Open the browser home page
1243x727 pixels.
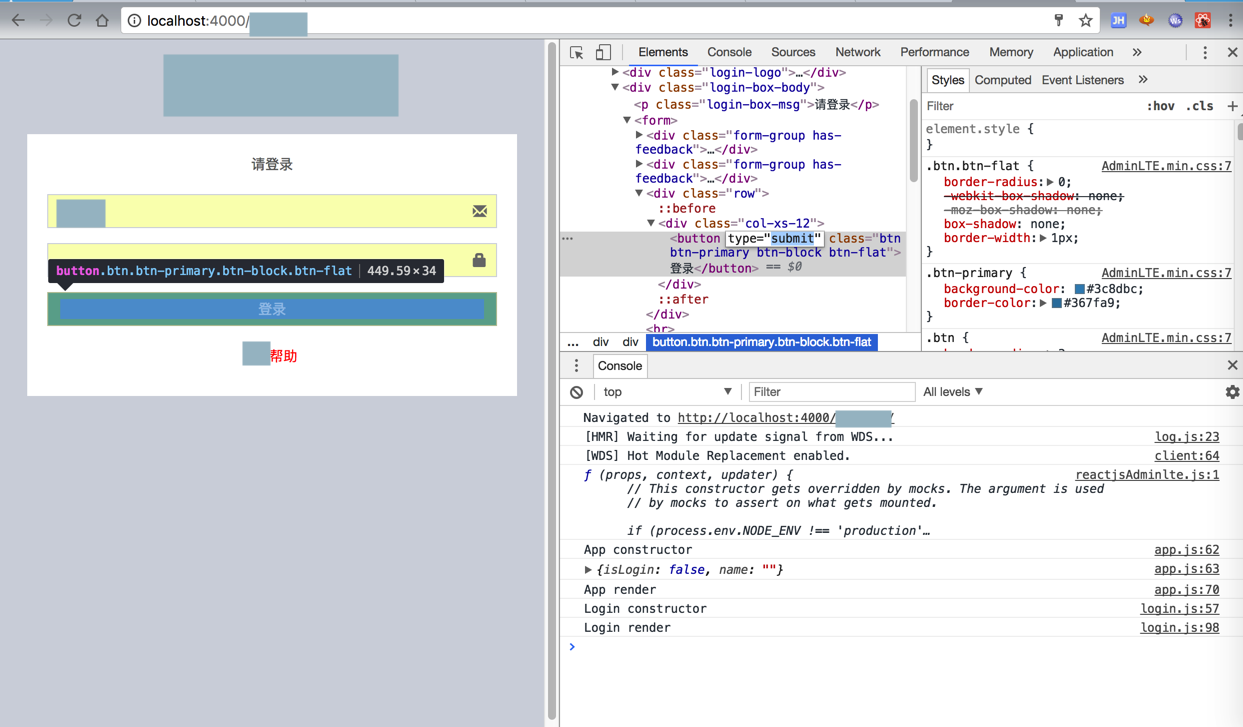click(x=102, y=20)
